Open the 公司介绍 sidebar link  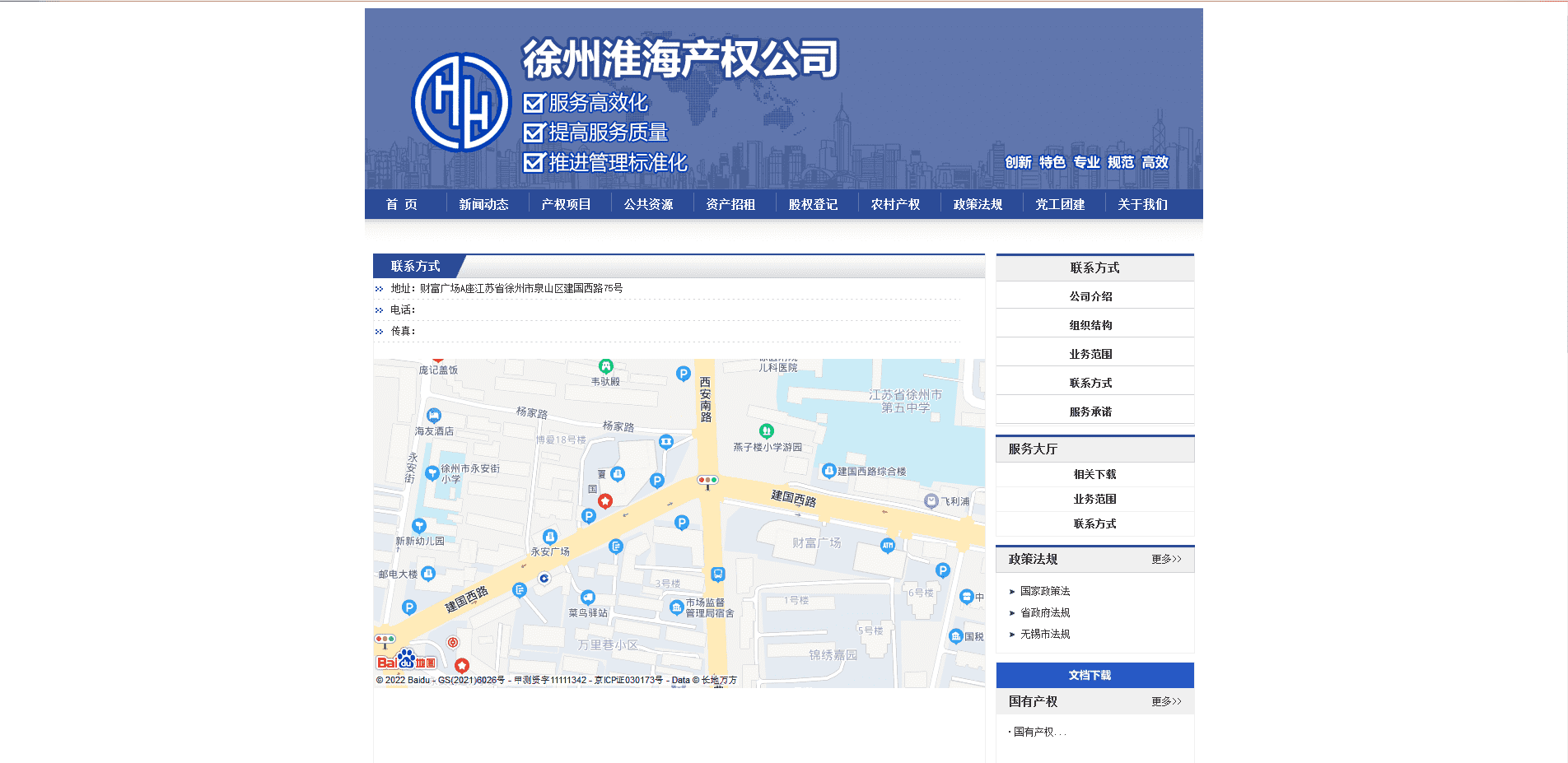(x=1090, y=296)
